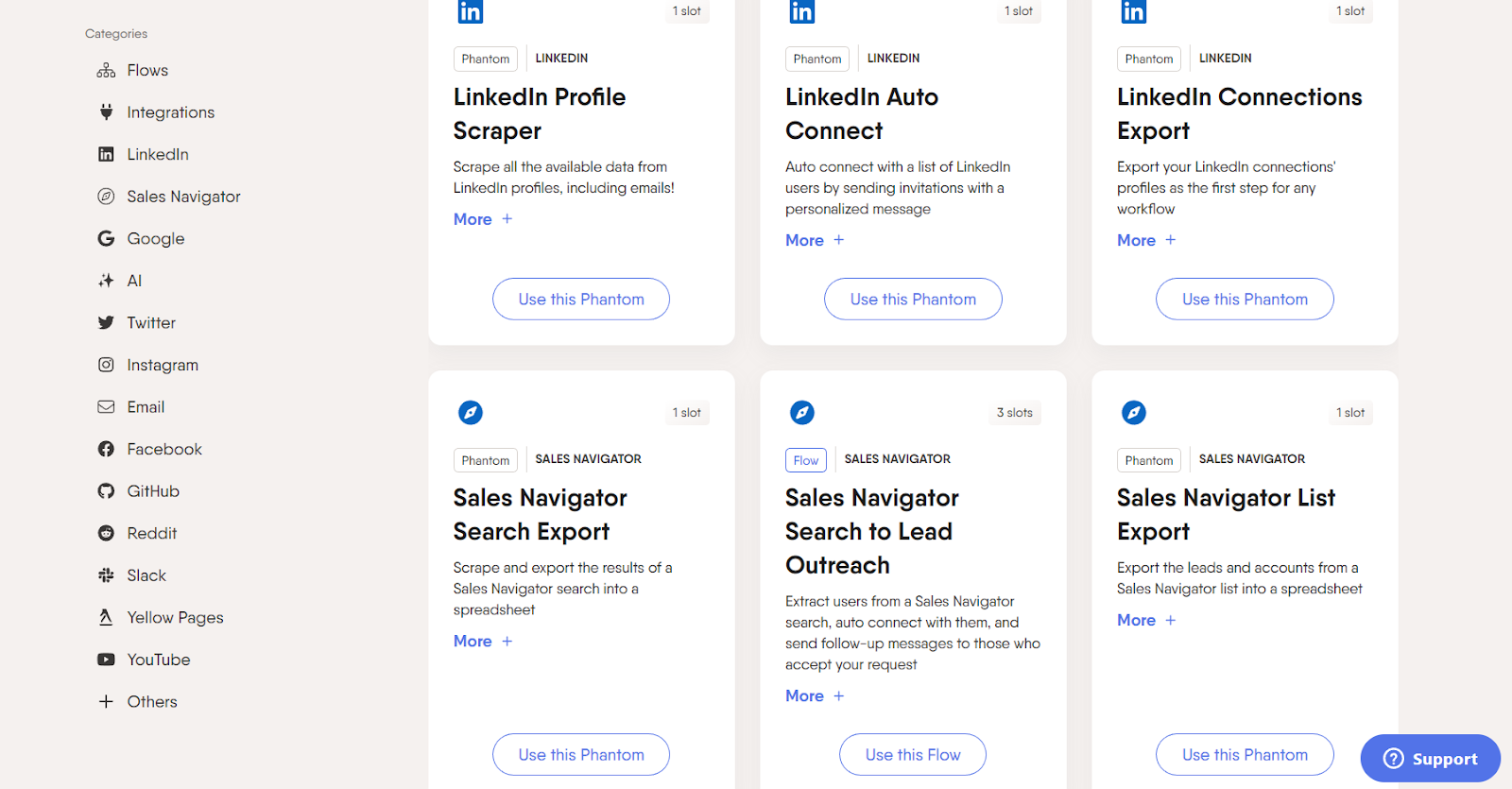The height and width of the screenshot is (789, 1512).
Task: Click the Reddit alien icon
Action: (106, 533)
